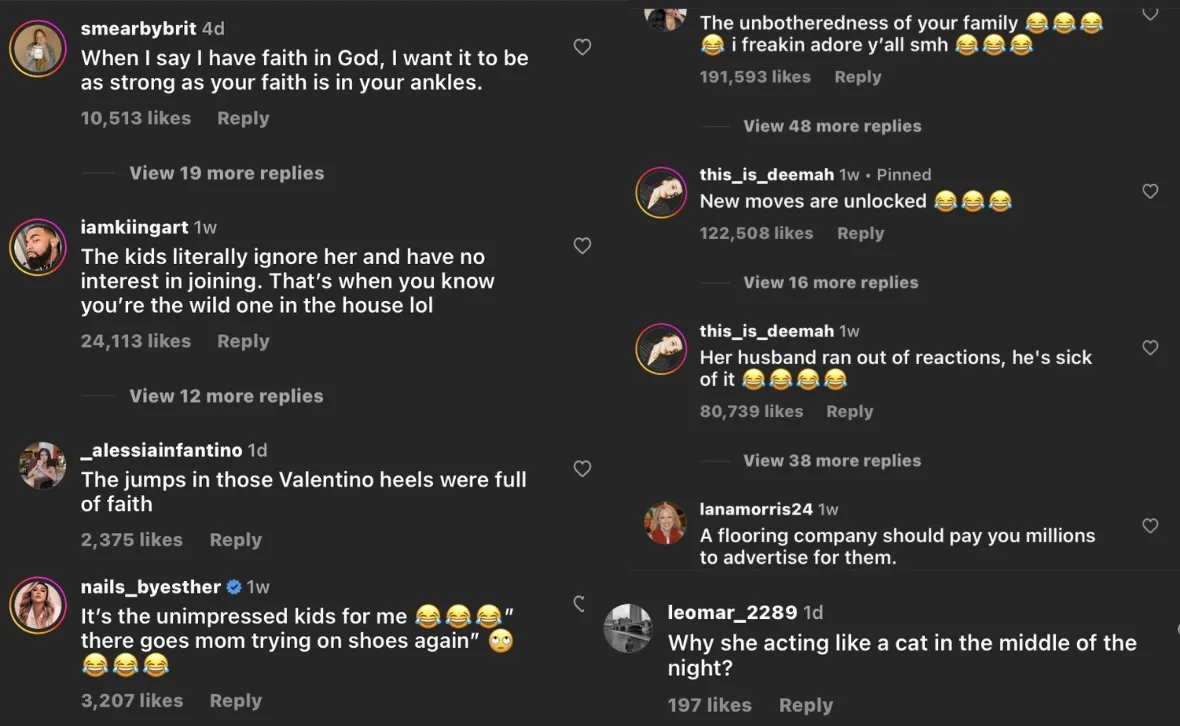Tap the heart next to iamkiingart's comment

pyautogui.click(x=582, y=246)
